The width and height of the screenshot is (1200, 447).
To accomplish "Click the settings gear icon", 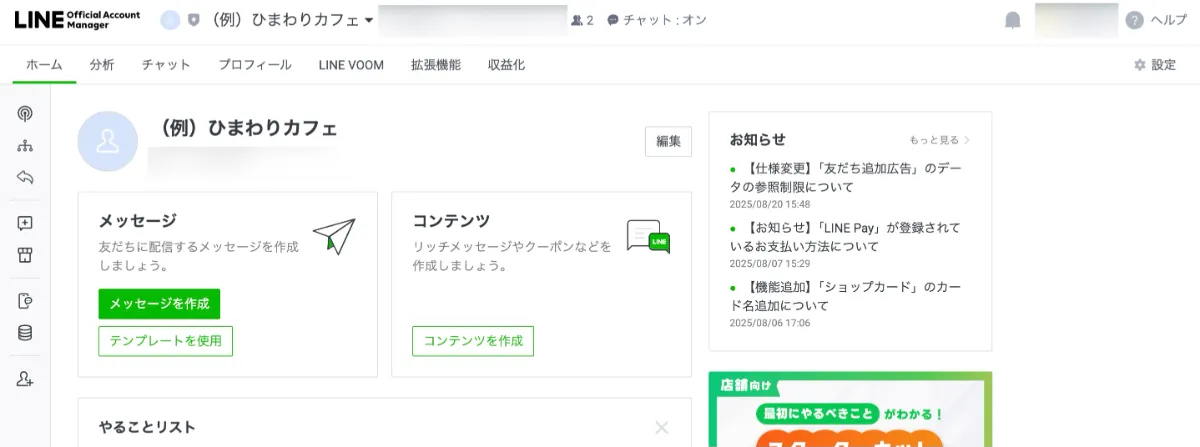I will (1139, 65).
